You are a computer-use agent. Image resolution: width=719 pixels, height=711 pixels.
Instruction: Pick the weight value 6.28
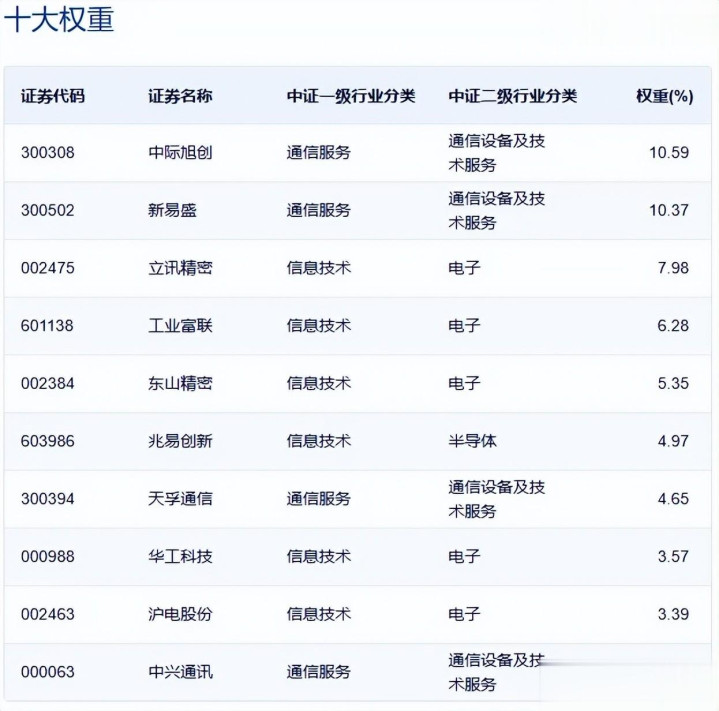(673, 325)
